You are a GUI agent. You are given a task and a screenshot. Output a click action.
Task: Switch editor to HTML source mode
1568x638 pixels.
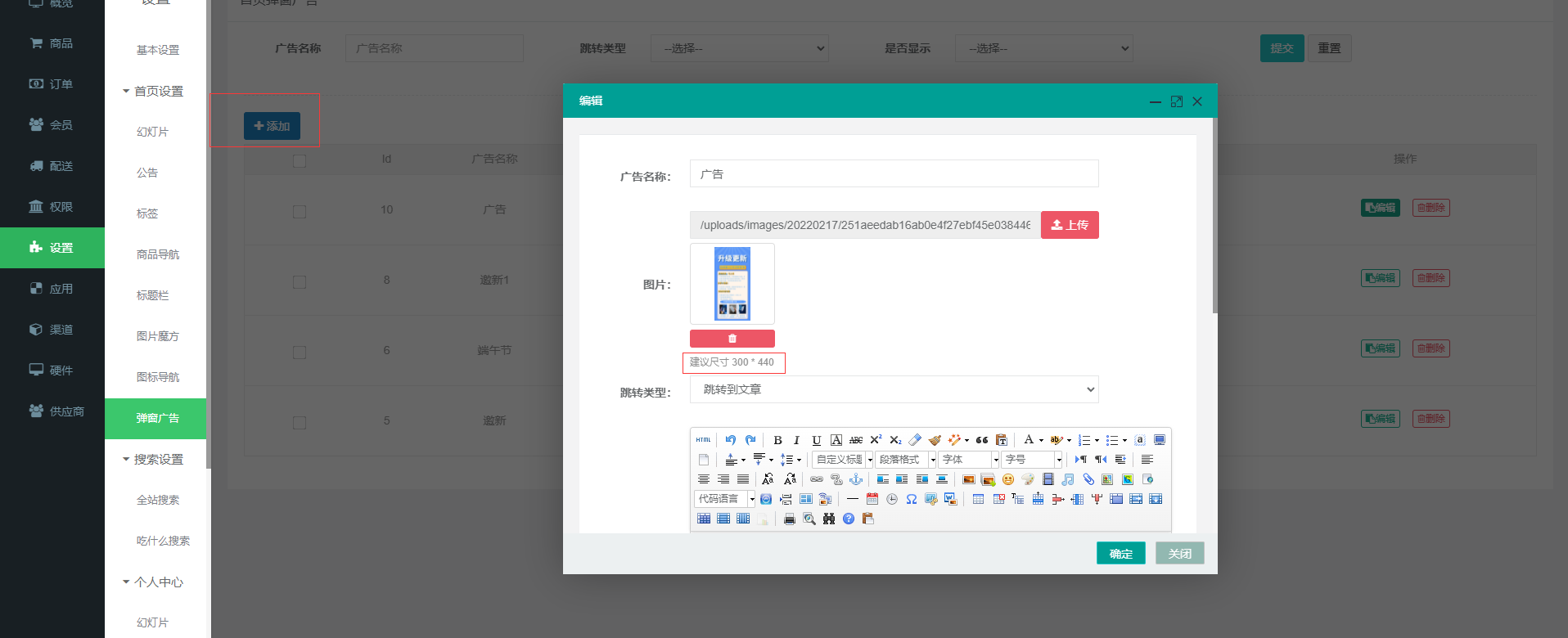[703, 440]
